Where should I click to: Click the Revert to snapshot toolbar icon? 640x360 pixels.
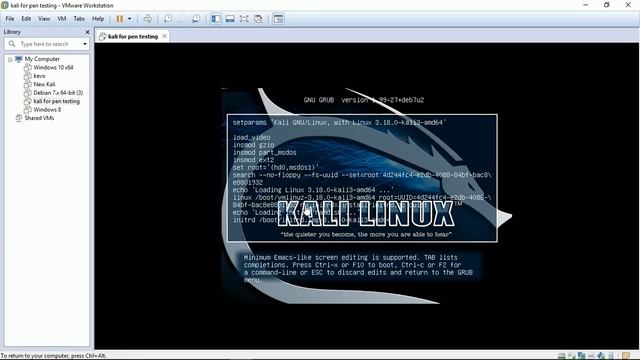tap(182, 19)
